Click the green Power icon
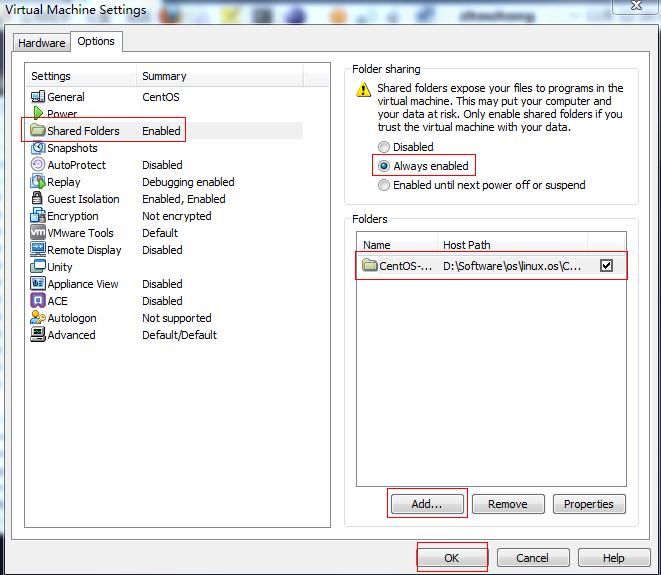This screenshot has height=575, width=661. point(38,113)
